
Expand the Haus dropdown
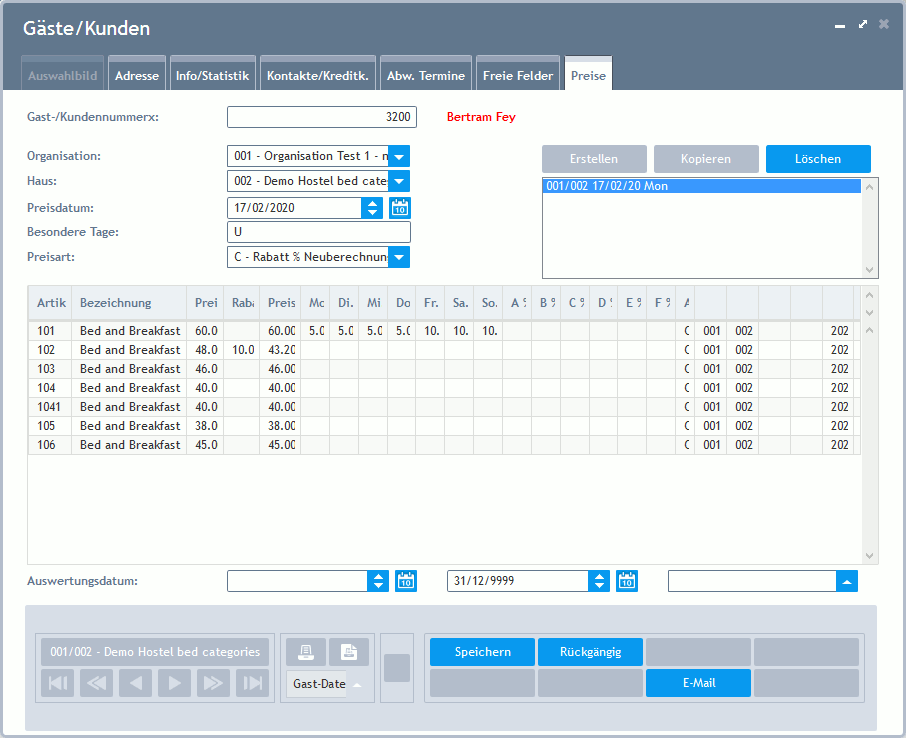[x=399, y=181]
